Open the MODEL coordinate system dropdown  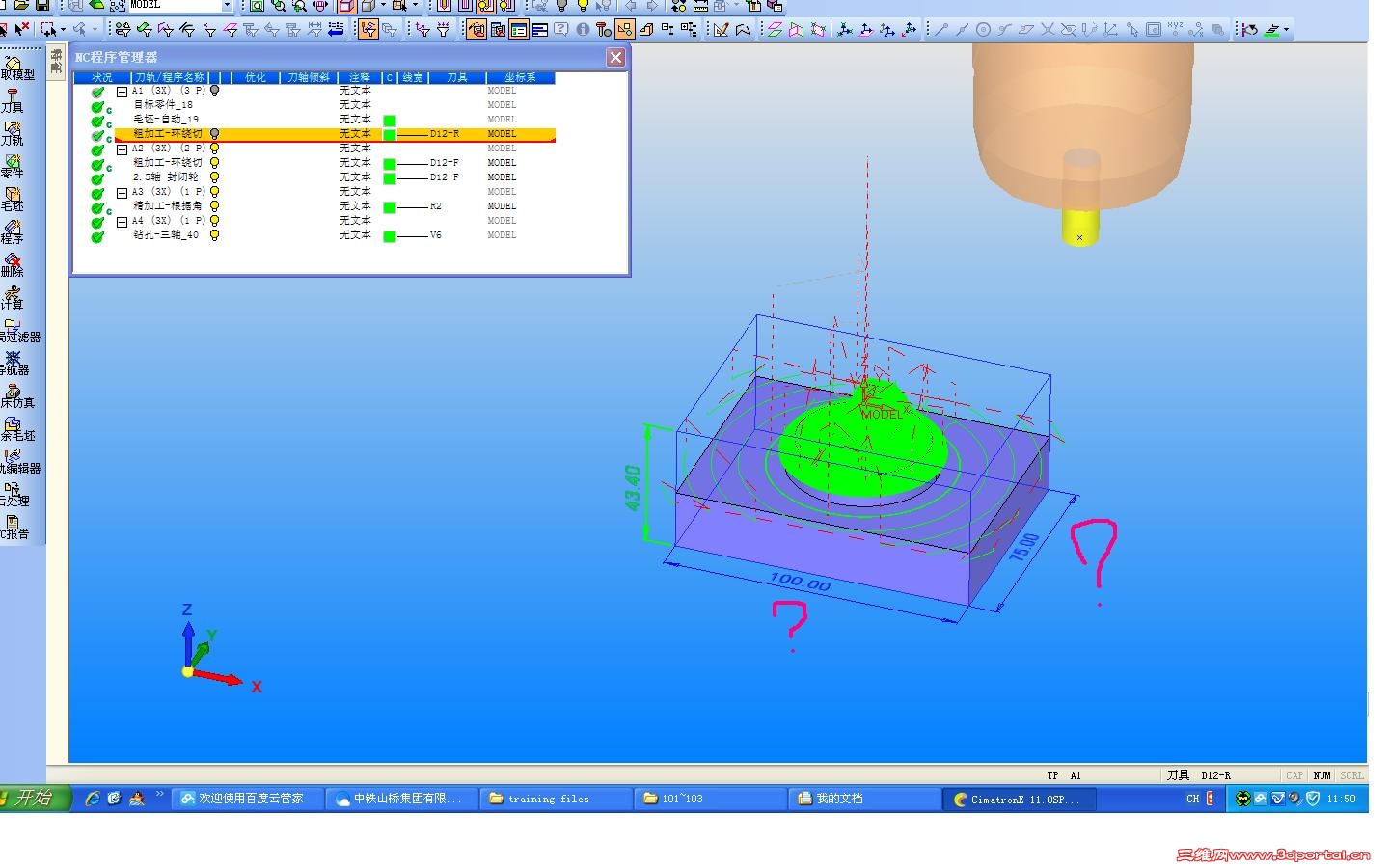click(x=228, y=5)
